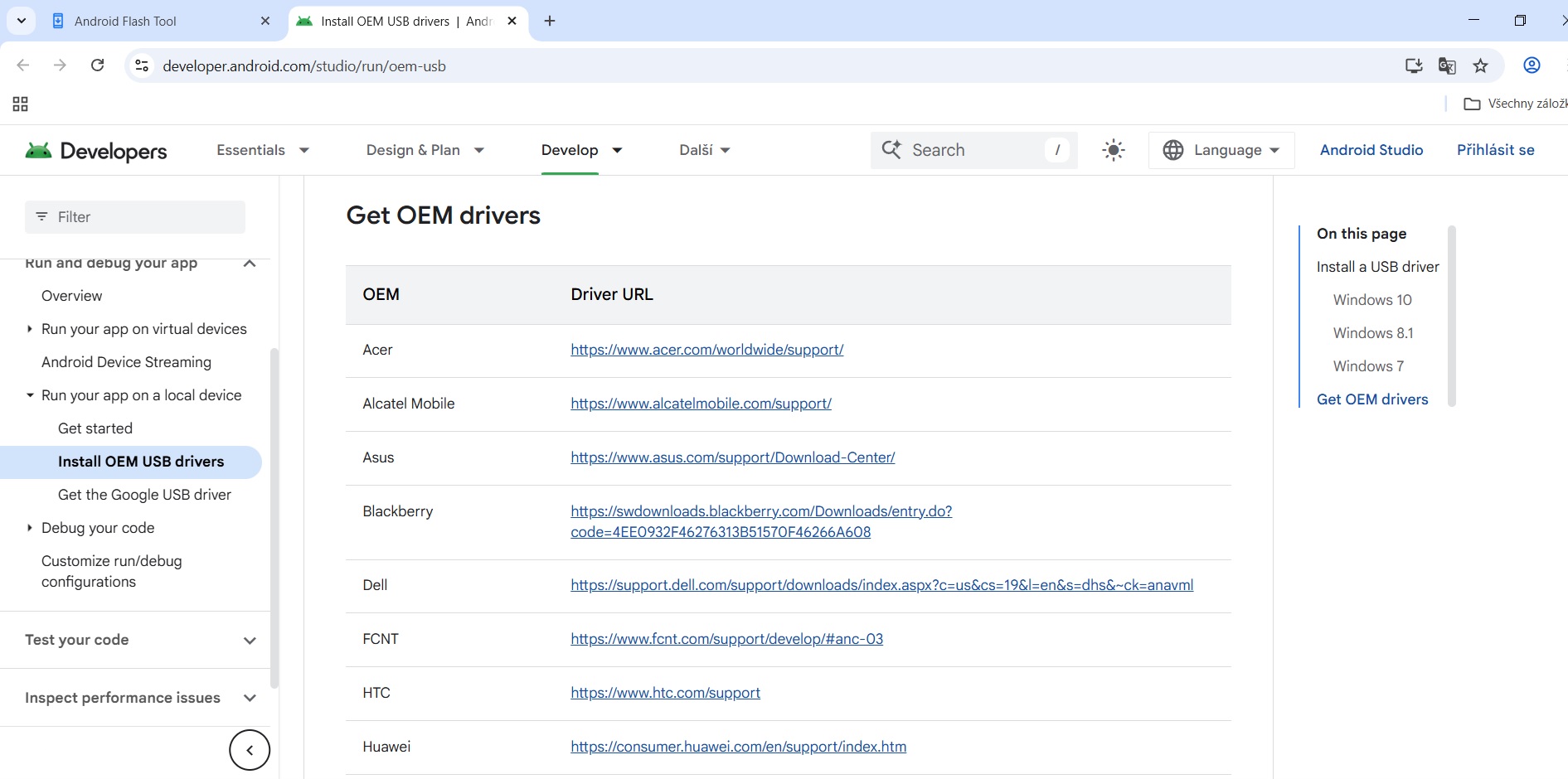The height and width of the screenshot is (779, 1568).
Task: Open the Asus Download-Center link
Action: (732, 457)
